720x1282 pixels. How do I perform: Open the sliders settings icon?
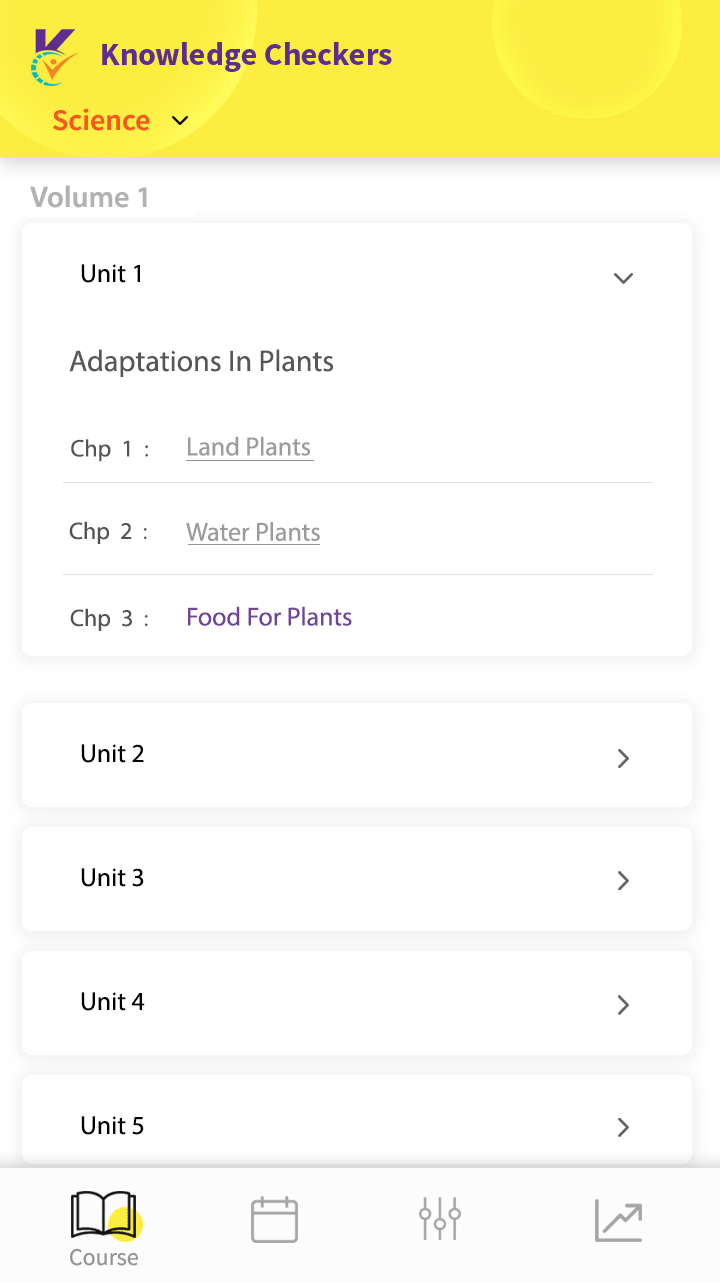(x=440, y=1218)
